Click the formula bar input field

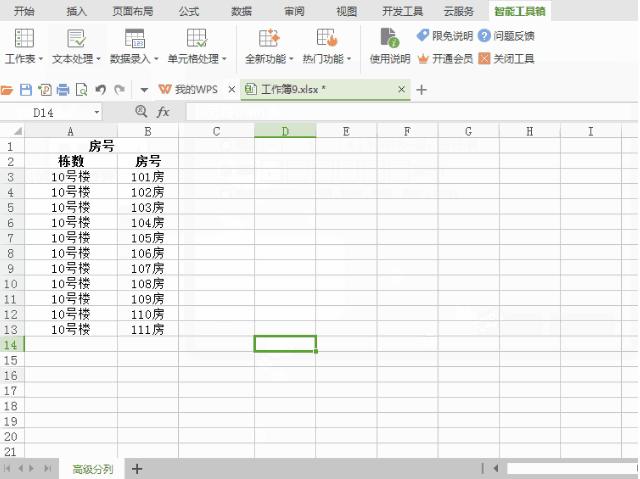[x=412, y=112]
